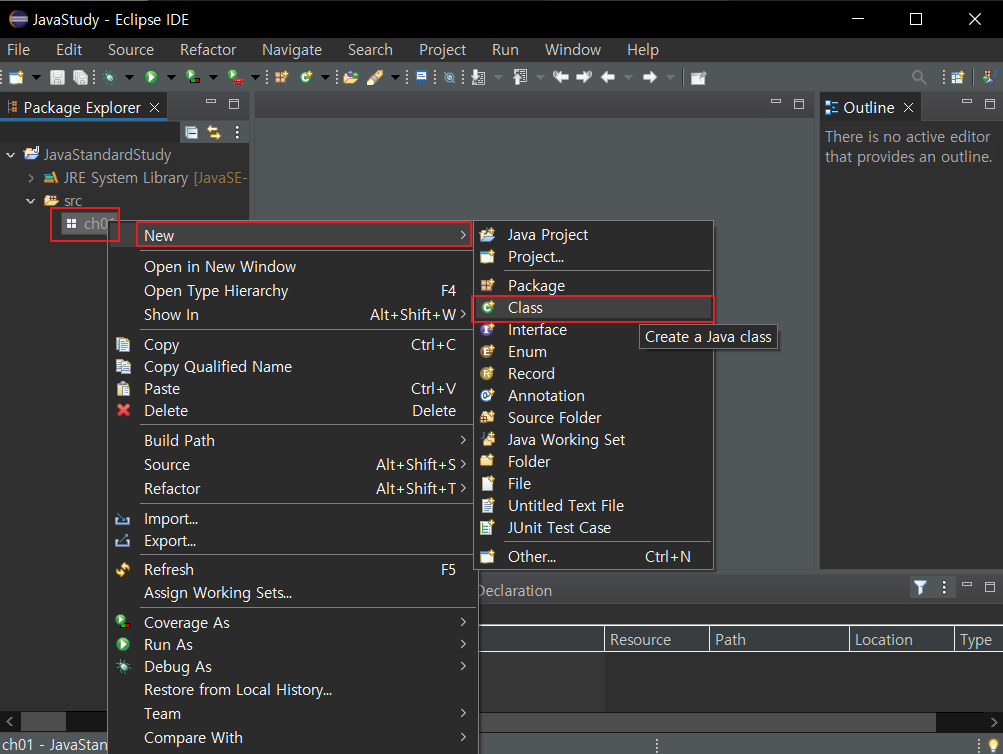Choose JUnit Test Case in New submenu
Viewport: 1003px width, 754px height.
(x=593, y=528)
